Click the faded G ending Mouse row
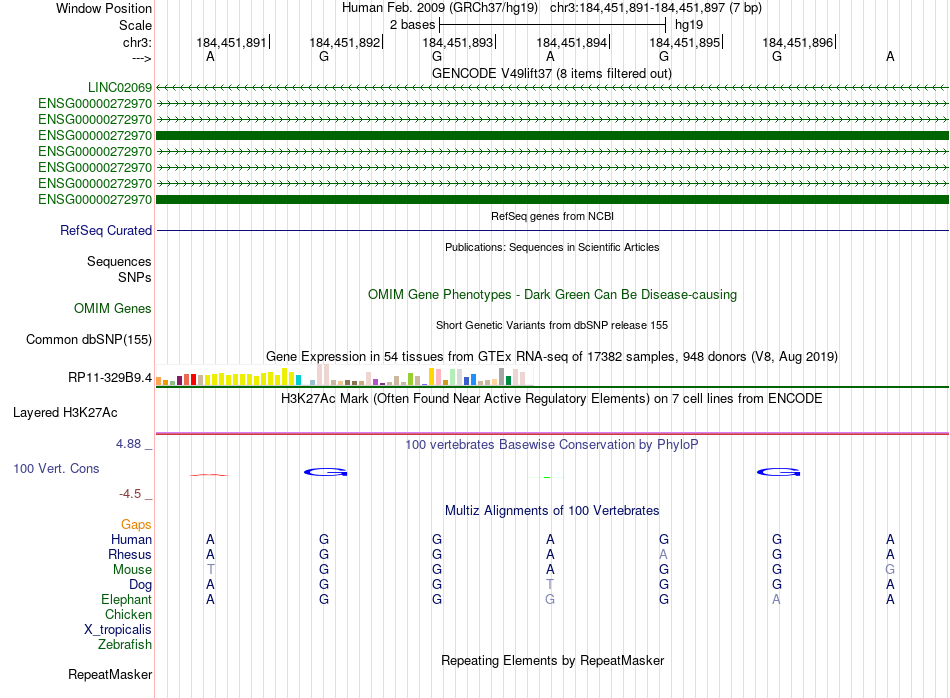 click(x=890, y=570)
